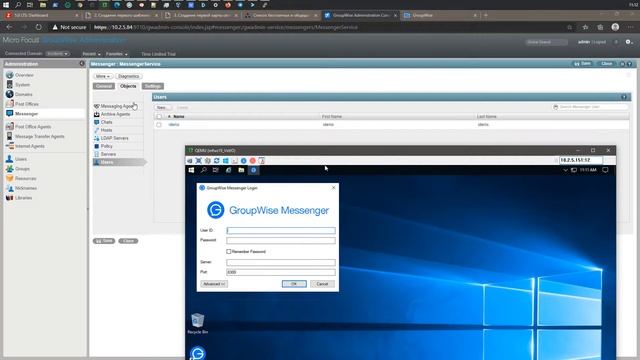Sort Users table by Name column
This screenshot has width=640, height=360.
click(x=179, y=117)
